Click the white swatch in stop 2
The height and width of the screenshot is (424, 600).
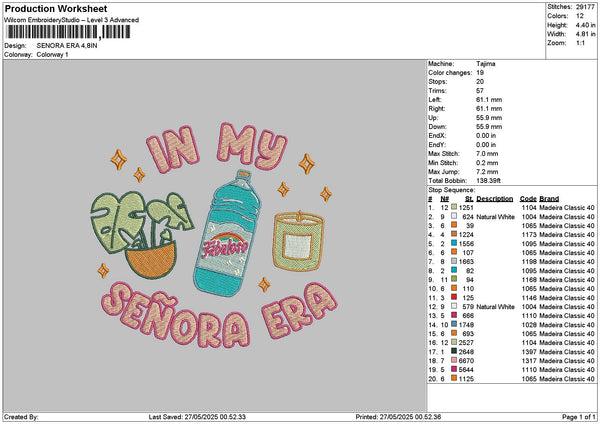(x=454, y=217)
